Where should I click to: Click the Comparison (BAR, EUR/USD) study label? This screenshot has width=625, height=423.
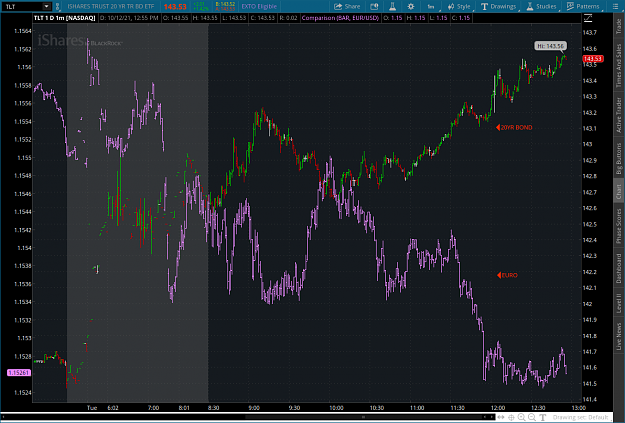click(340, 18)
